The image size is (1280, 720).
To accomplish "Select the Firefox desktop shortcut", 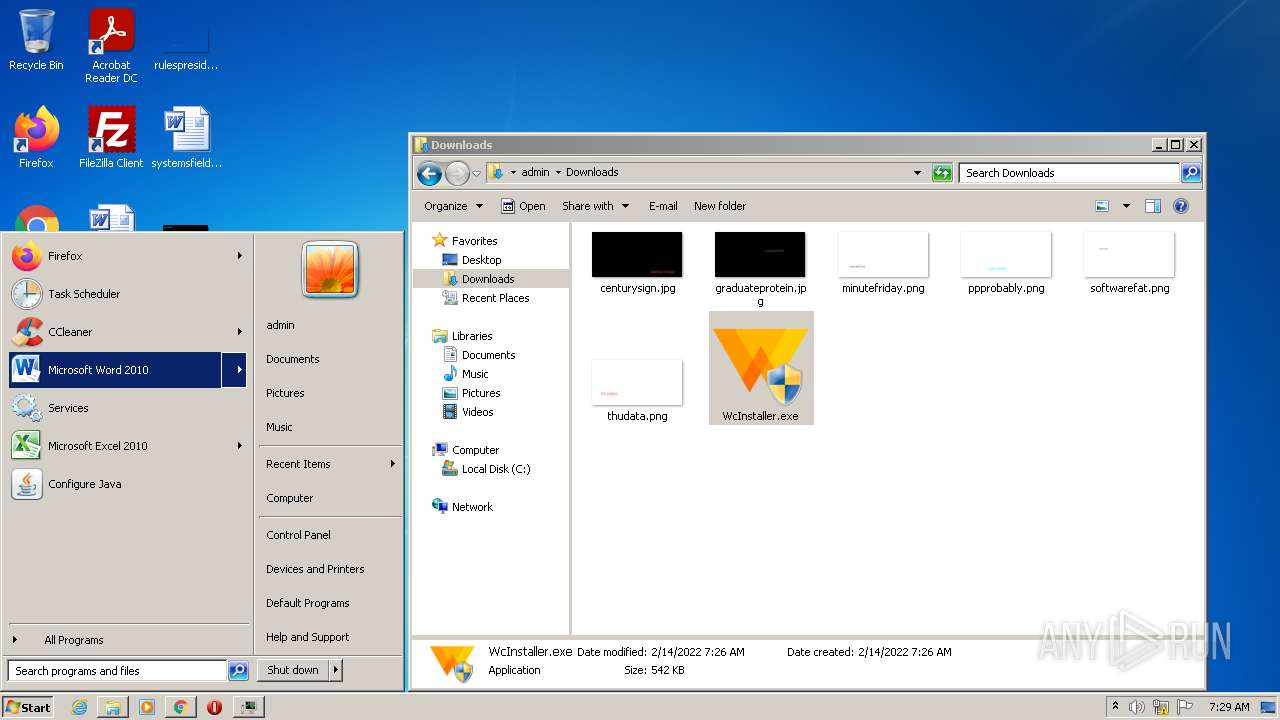I will (36, 137).
